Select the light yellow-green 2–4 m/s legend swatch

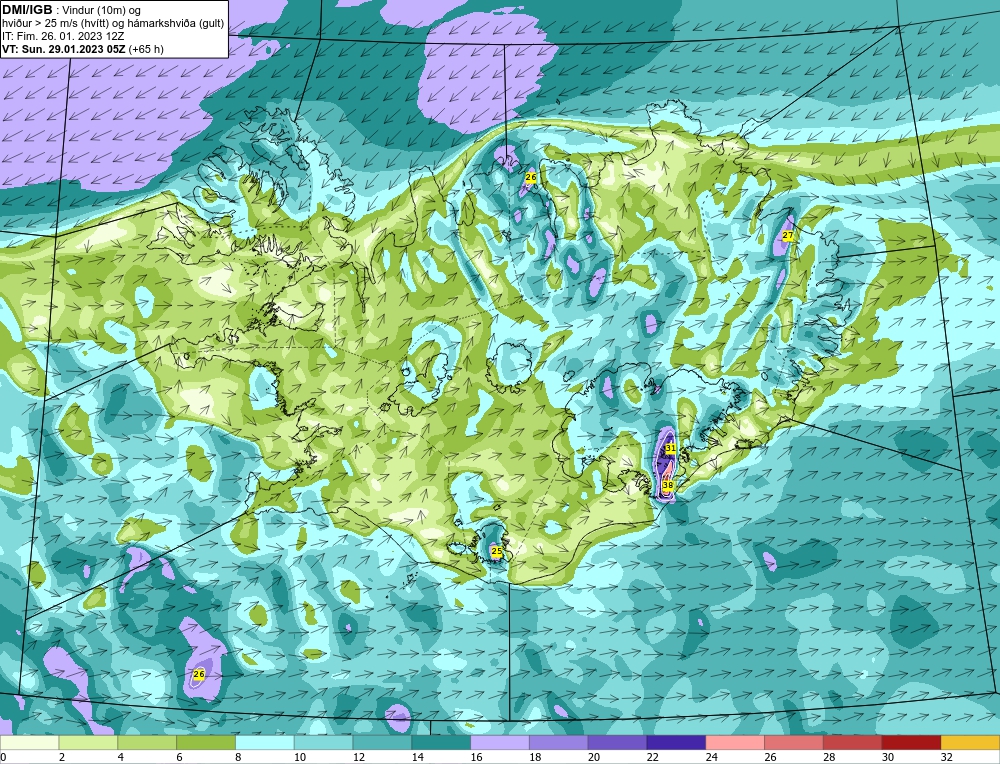(88, 742)
